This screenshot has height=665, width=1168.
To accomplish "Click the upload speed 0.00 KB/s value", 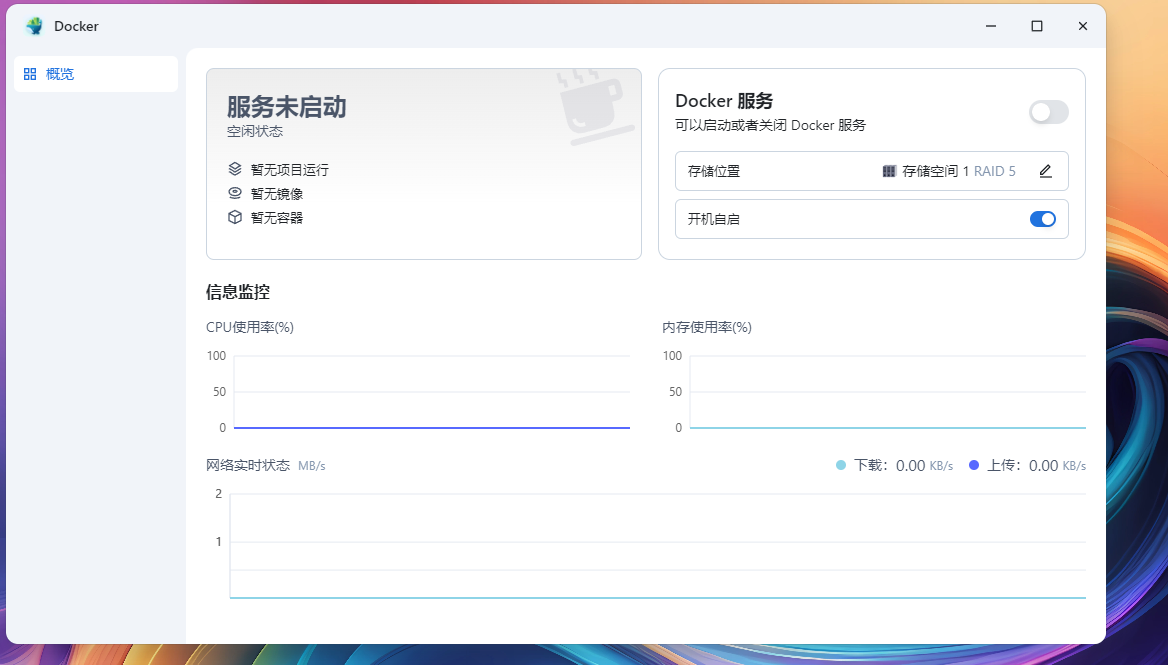I will 1057,465.
